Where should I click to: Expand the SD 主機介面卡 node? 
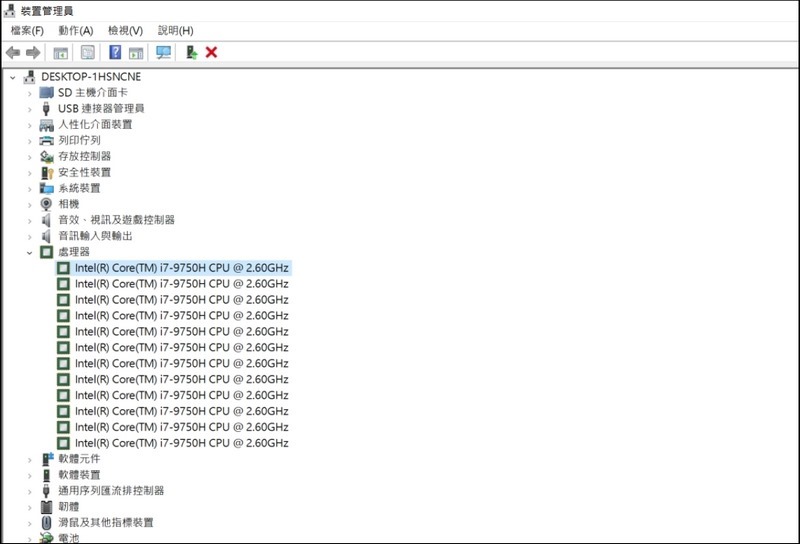(29, 93)
